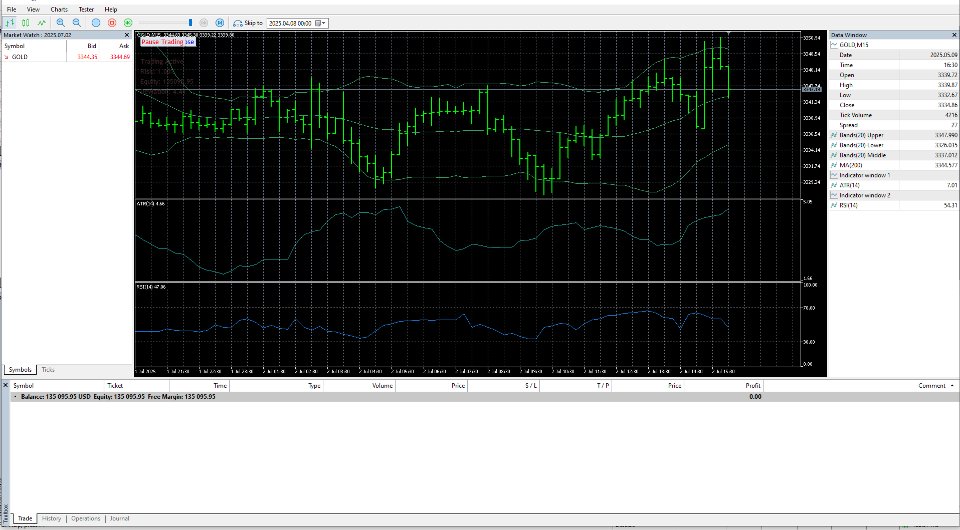Switch to the Operations tab in Toolbox
The height and width of the screenshot is (530, 960).
(85, 518)
